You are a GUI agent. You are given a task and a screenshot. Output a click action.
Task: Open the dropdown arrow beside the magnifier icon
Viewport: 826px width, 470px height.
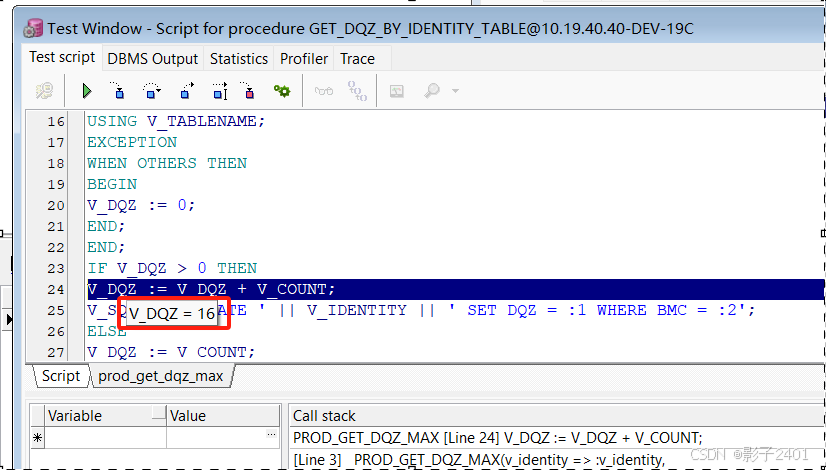point(455,91)
